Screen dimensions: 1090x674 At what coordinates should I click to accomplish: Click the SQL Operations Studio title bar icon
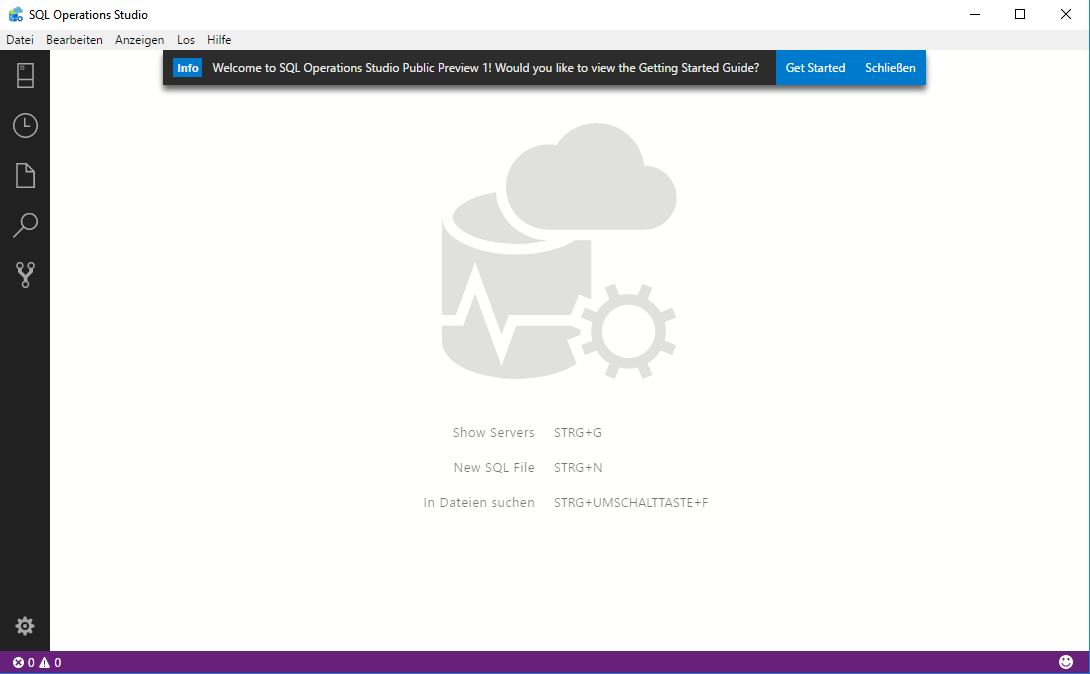click(14, 14)
